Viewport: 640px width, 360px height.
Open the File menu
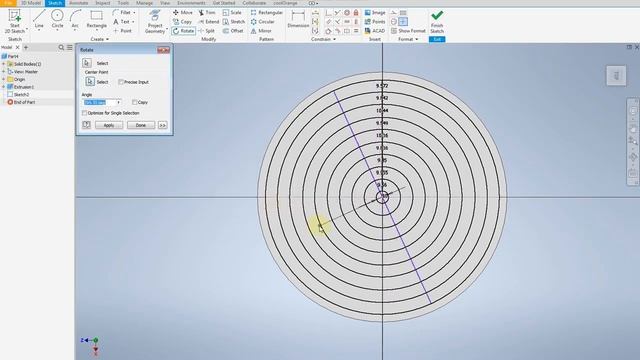click(x=8, y=3)
